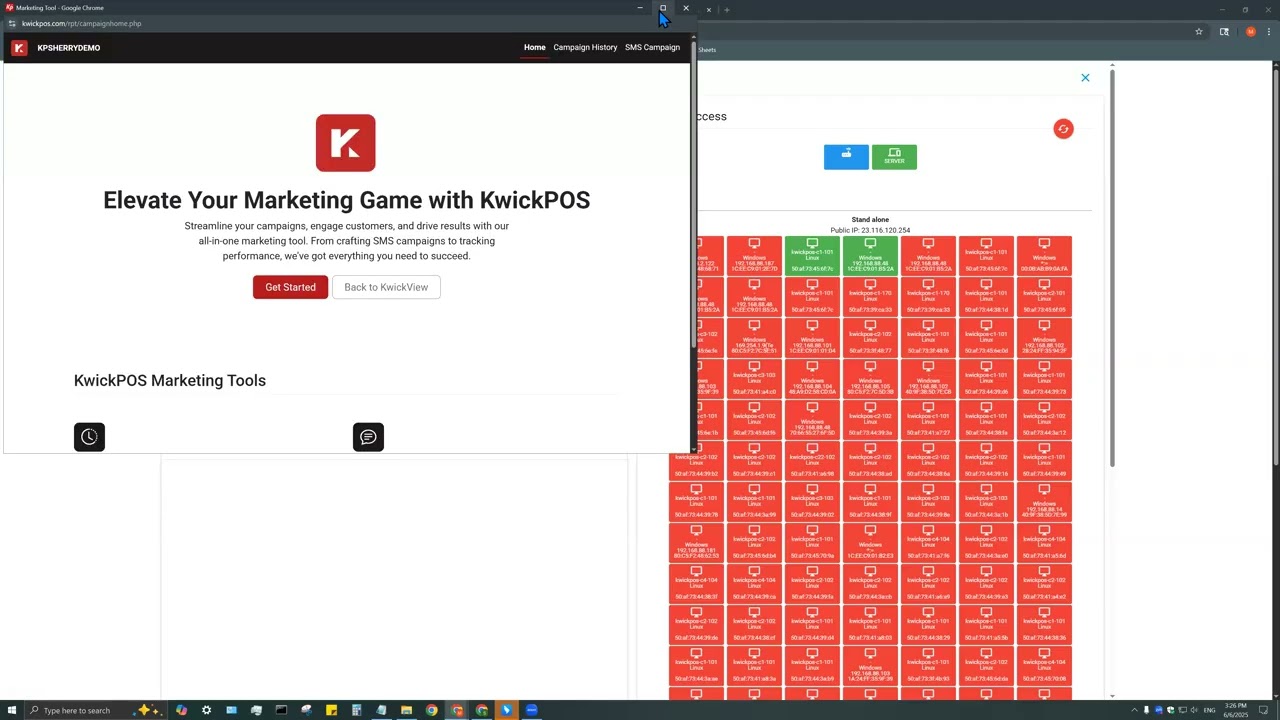
Task: Close the background Chrome tab with X
Action: pos(708,10)
